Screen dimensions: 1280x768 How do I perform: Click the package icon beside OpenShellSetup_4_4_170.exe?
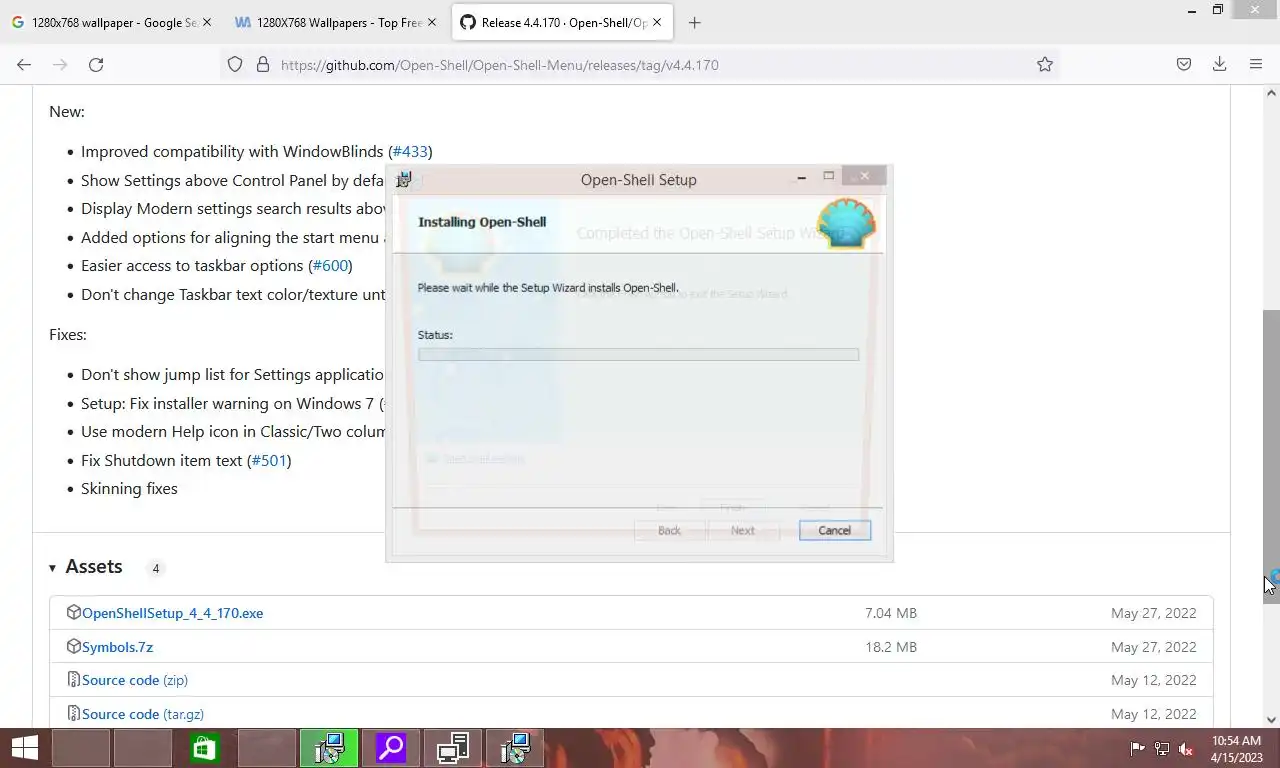[x=73, y=612]
